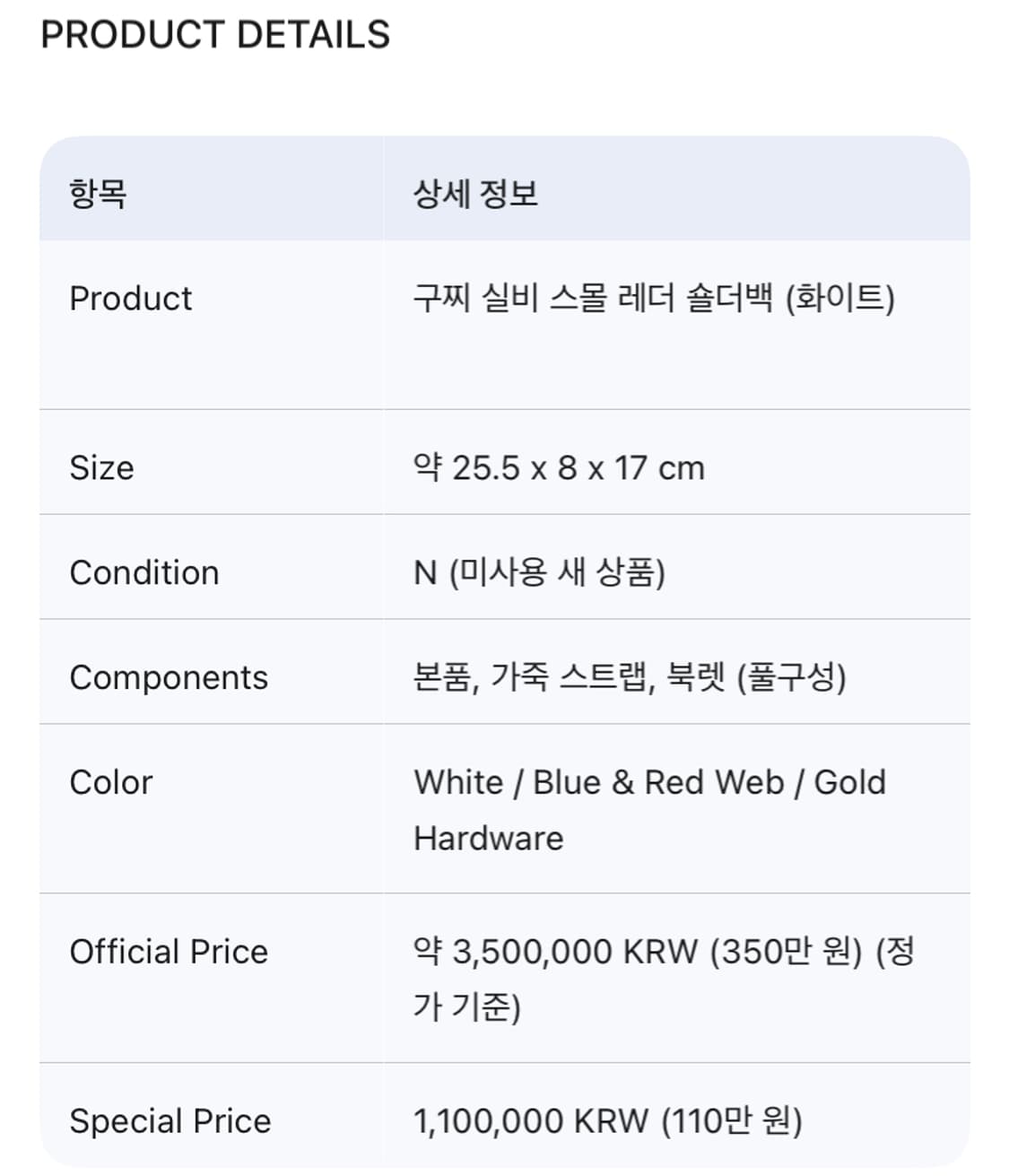This screenshot has width=1009, height=1176.
Task: Click the 구찌 실비 스몰 레더 숄더백 product name
Action: pos(592,298)
